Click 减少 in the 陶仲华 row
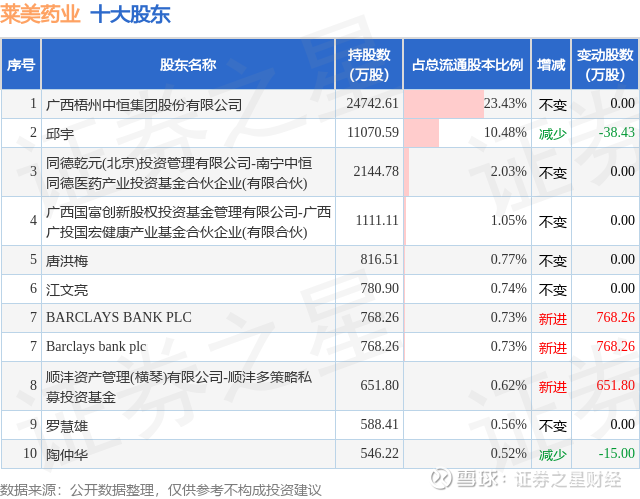This screenshot has width=640, height=499. pos(553,455)
